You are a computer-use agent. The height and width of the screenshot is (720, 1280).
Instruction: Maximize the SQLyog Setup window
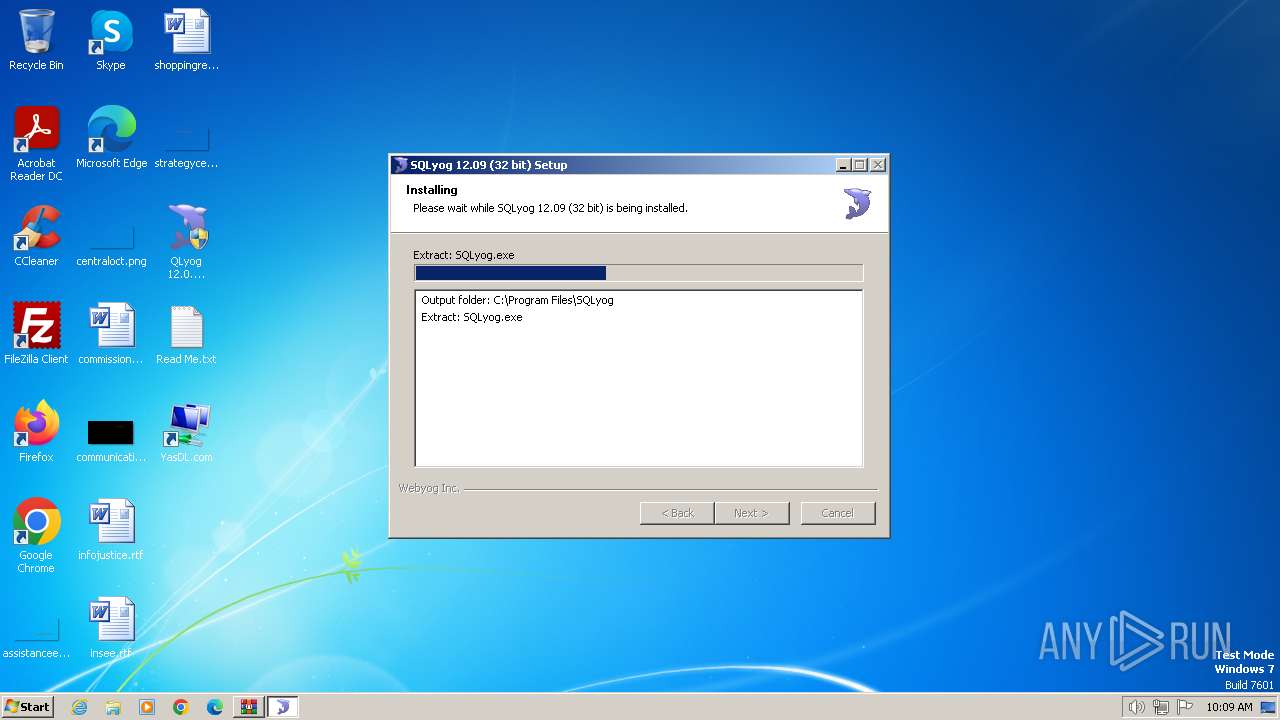[860, 165]
